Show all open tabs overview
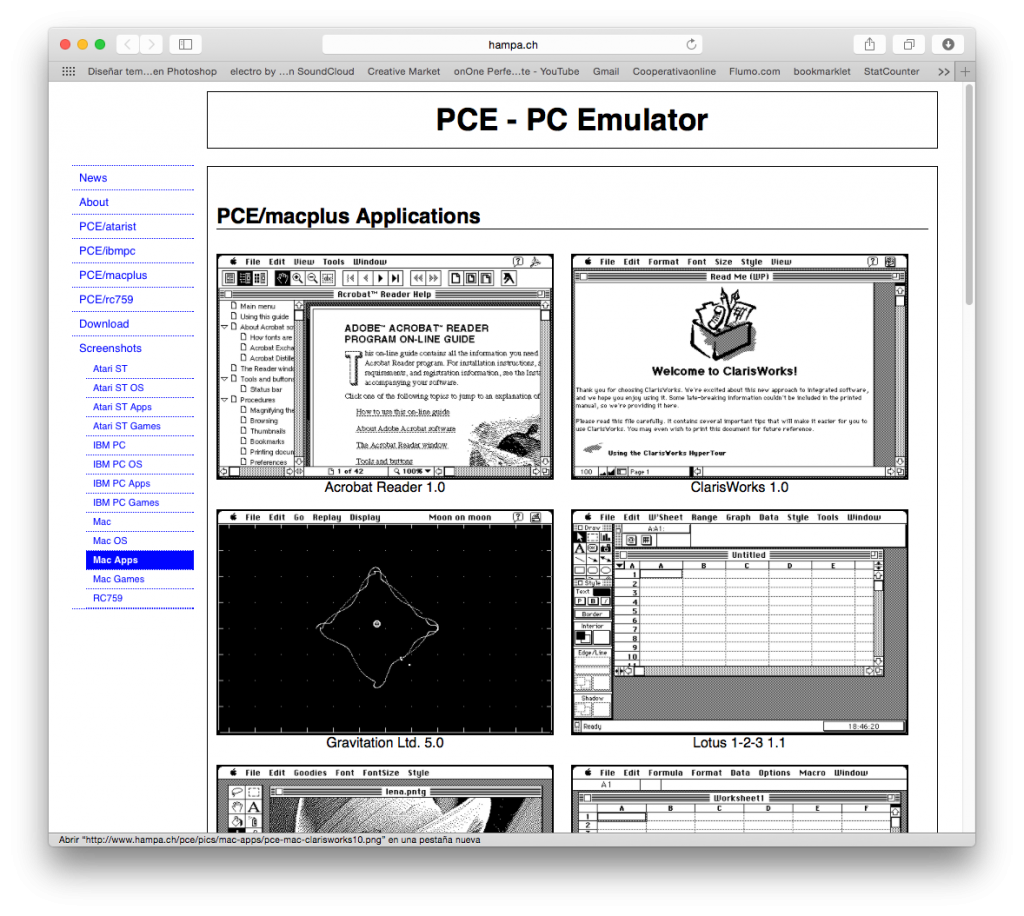 coord(907,44)
